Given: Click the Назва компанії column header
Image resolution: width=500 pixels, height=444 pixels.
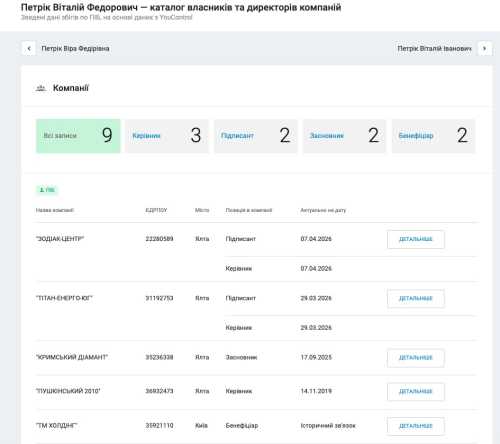Looking at the screenshot, I should pyautogui.click(x=55, y=210).
